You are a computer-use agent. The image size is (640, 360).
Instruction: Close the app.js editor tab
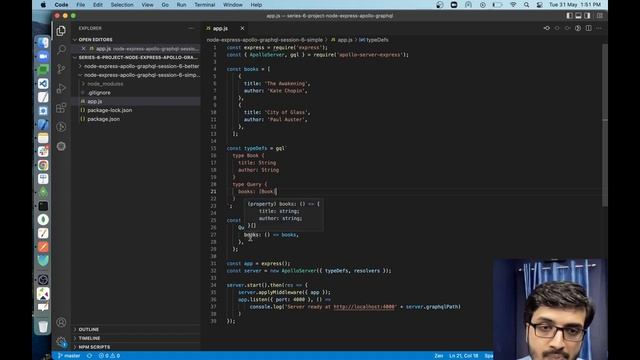[242, 28]
